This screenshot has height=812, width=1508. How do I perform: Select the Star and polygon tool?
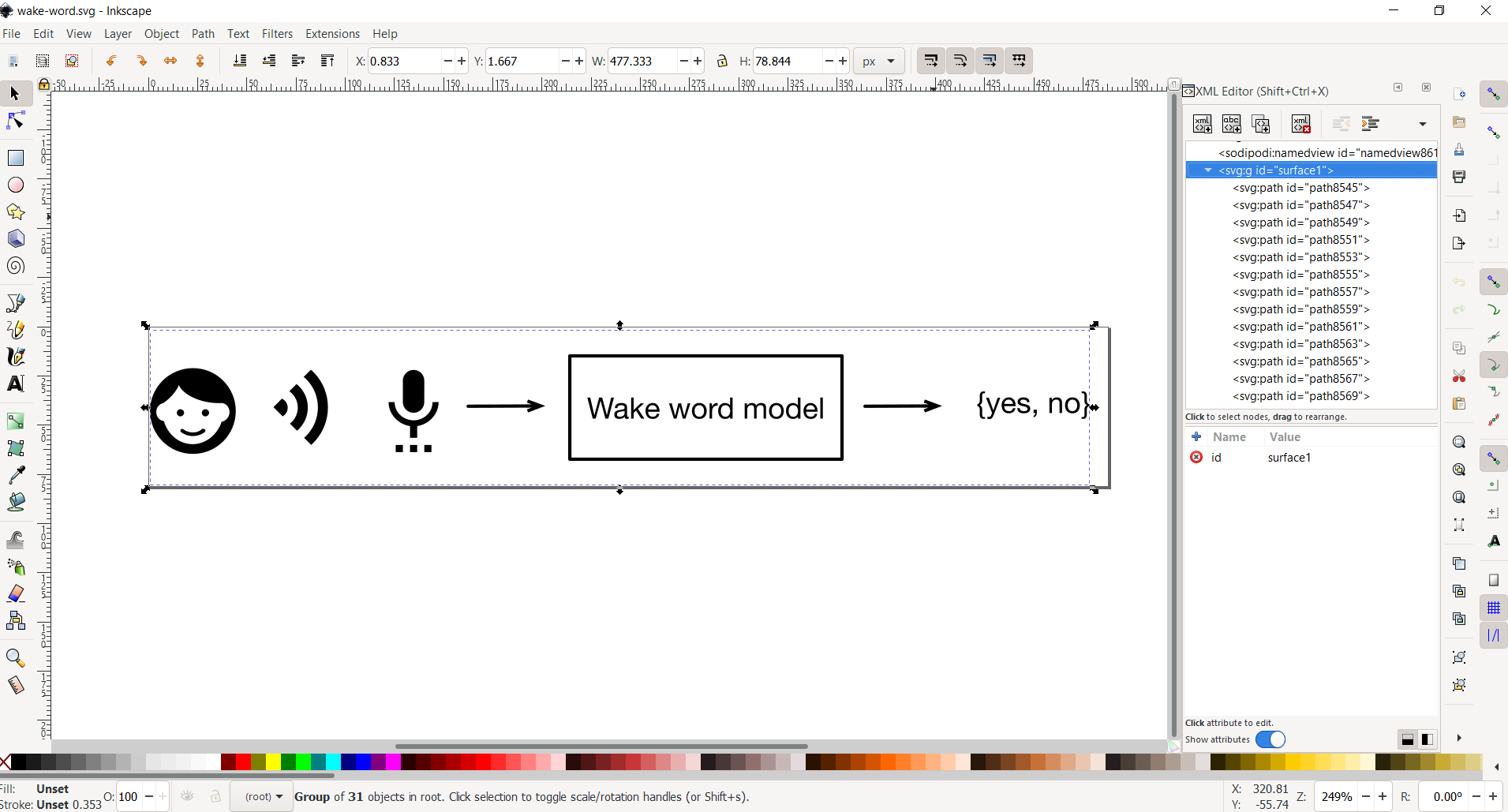click(15, 211)
